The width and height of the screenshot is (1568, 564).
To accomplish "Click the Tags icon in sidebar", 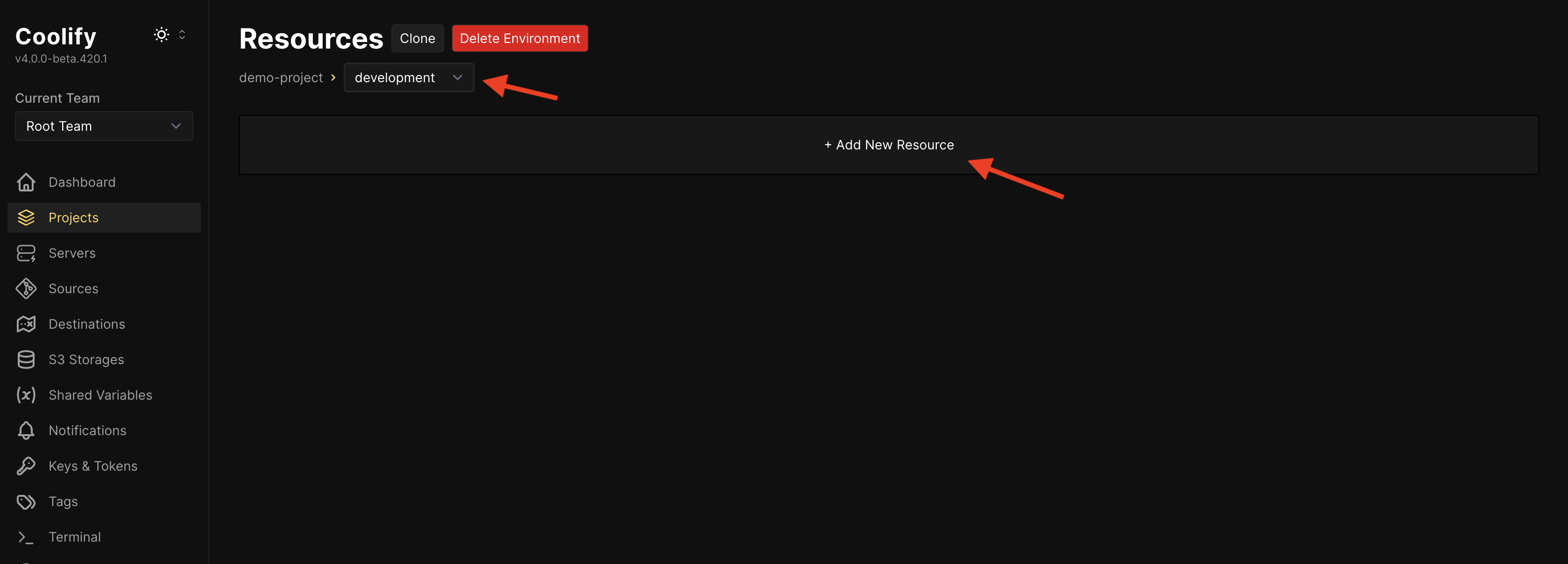I will coord(26,501).
